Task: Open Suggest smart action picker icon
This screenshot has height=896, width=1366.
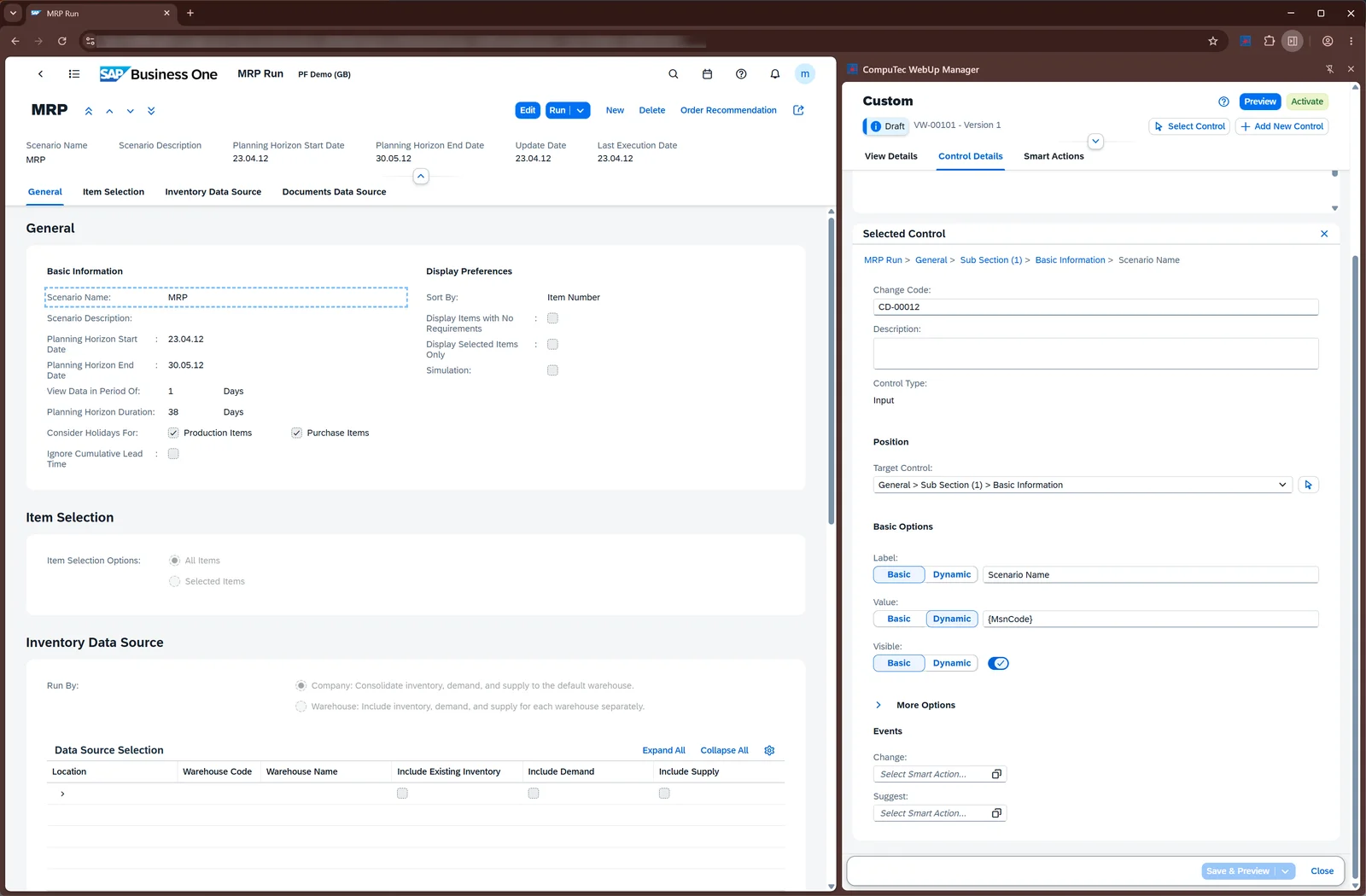Action: tap(996, 813)
